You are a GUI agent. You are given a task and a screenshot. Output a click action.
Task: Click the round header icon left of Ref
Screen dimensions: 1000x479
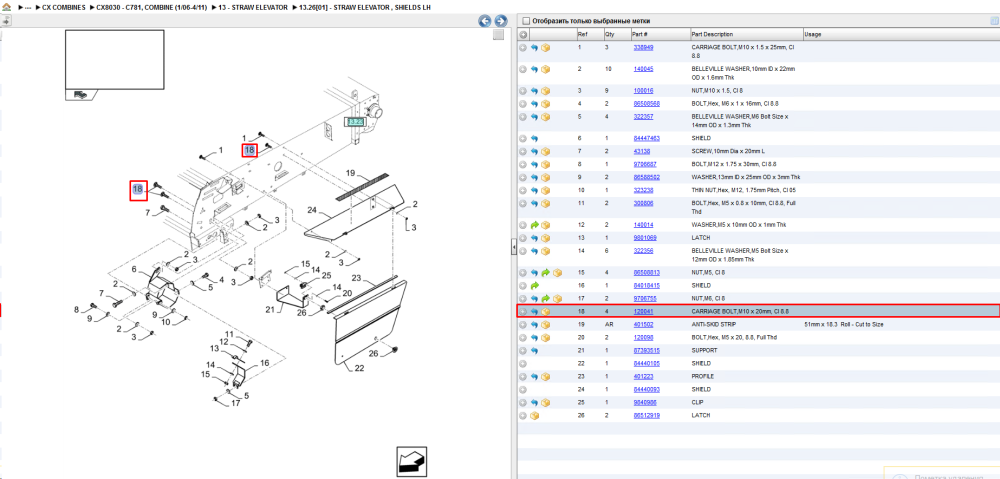click(x=523, y=34)
